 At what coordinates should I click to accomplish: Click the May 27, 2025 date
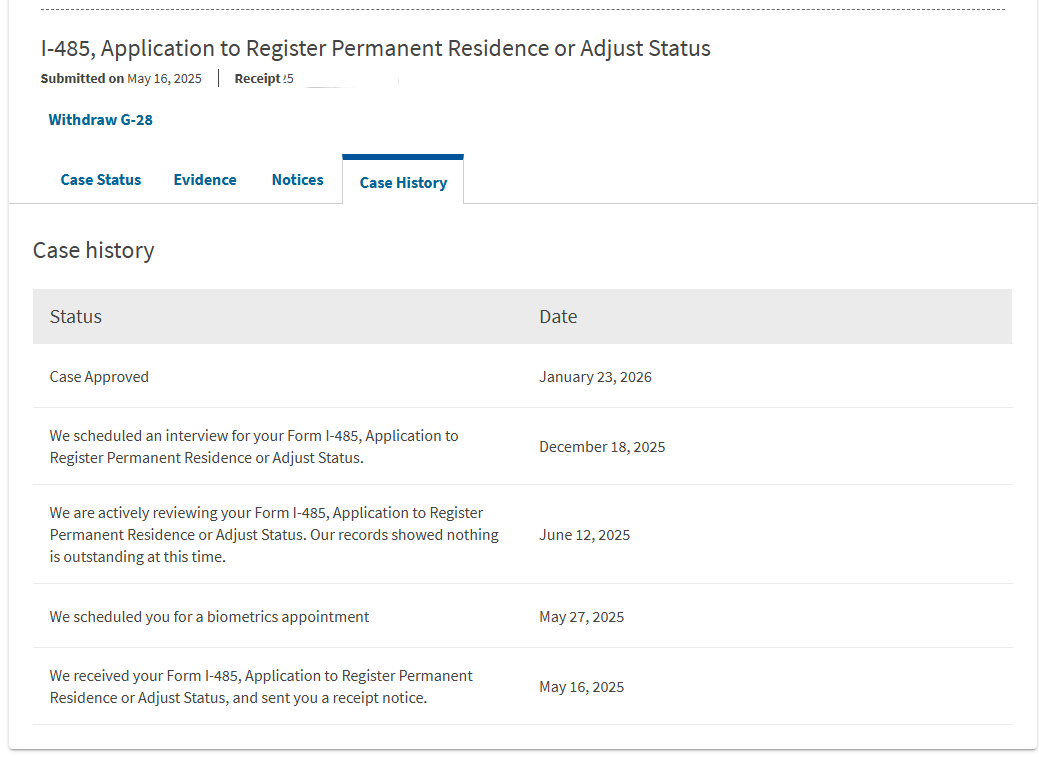tap(581, 617)
